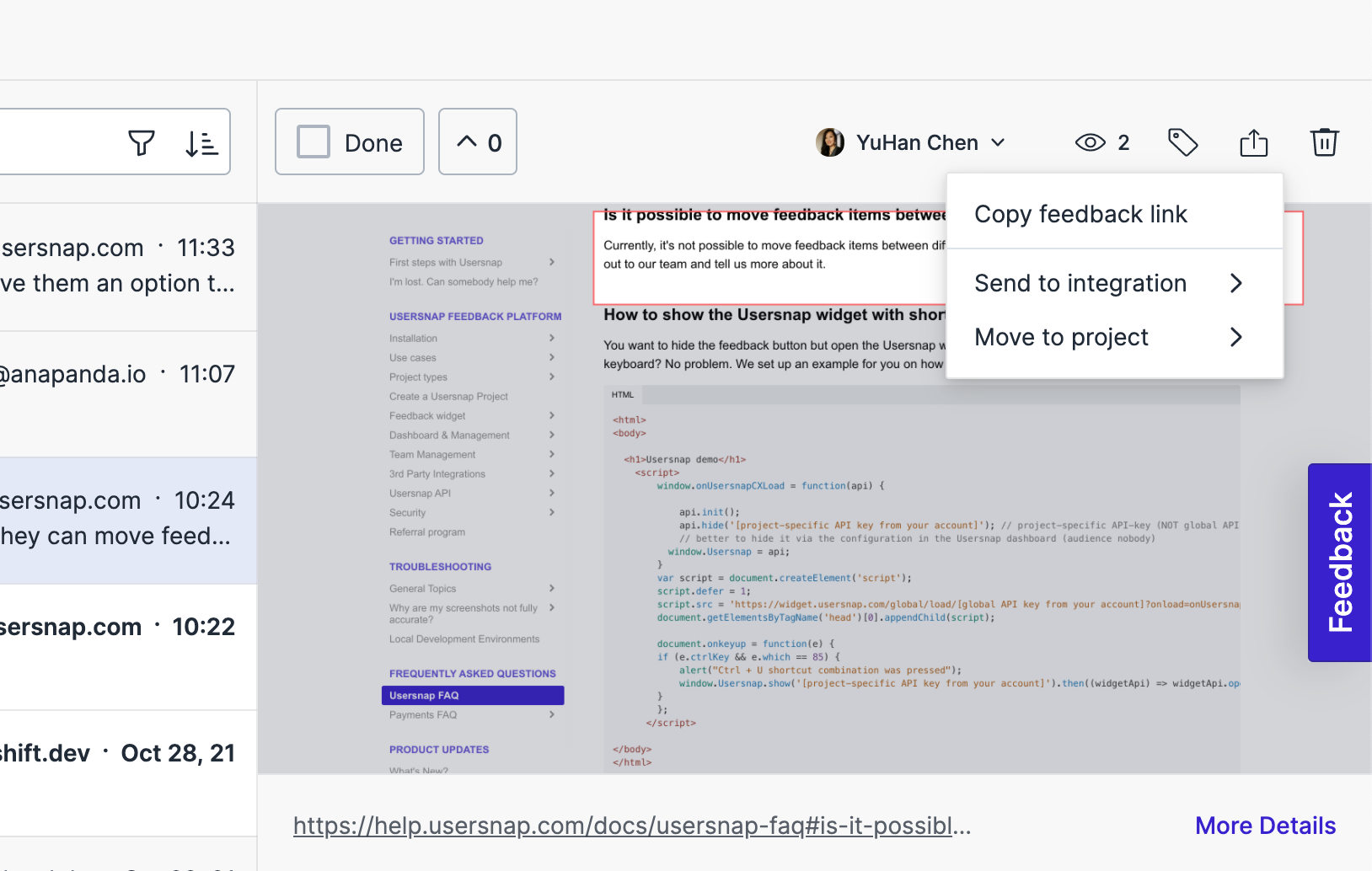Image resolution: width=1372 pixels, height=871 pixels.
Task: Select Copy feedback link
Action: click(1114, 214)
